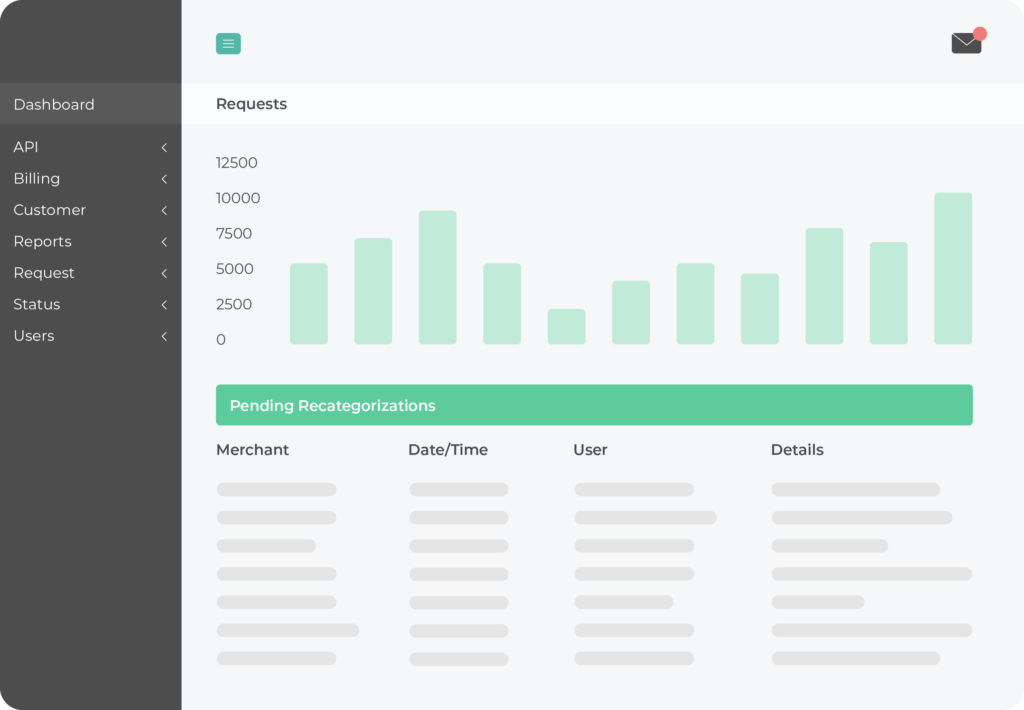Open the Reports sidebar item
Image resolution: width=1024 pixels, height=710 pixels.
click(x=91, y=241)
